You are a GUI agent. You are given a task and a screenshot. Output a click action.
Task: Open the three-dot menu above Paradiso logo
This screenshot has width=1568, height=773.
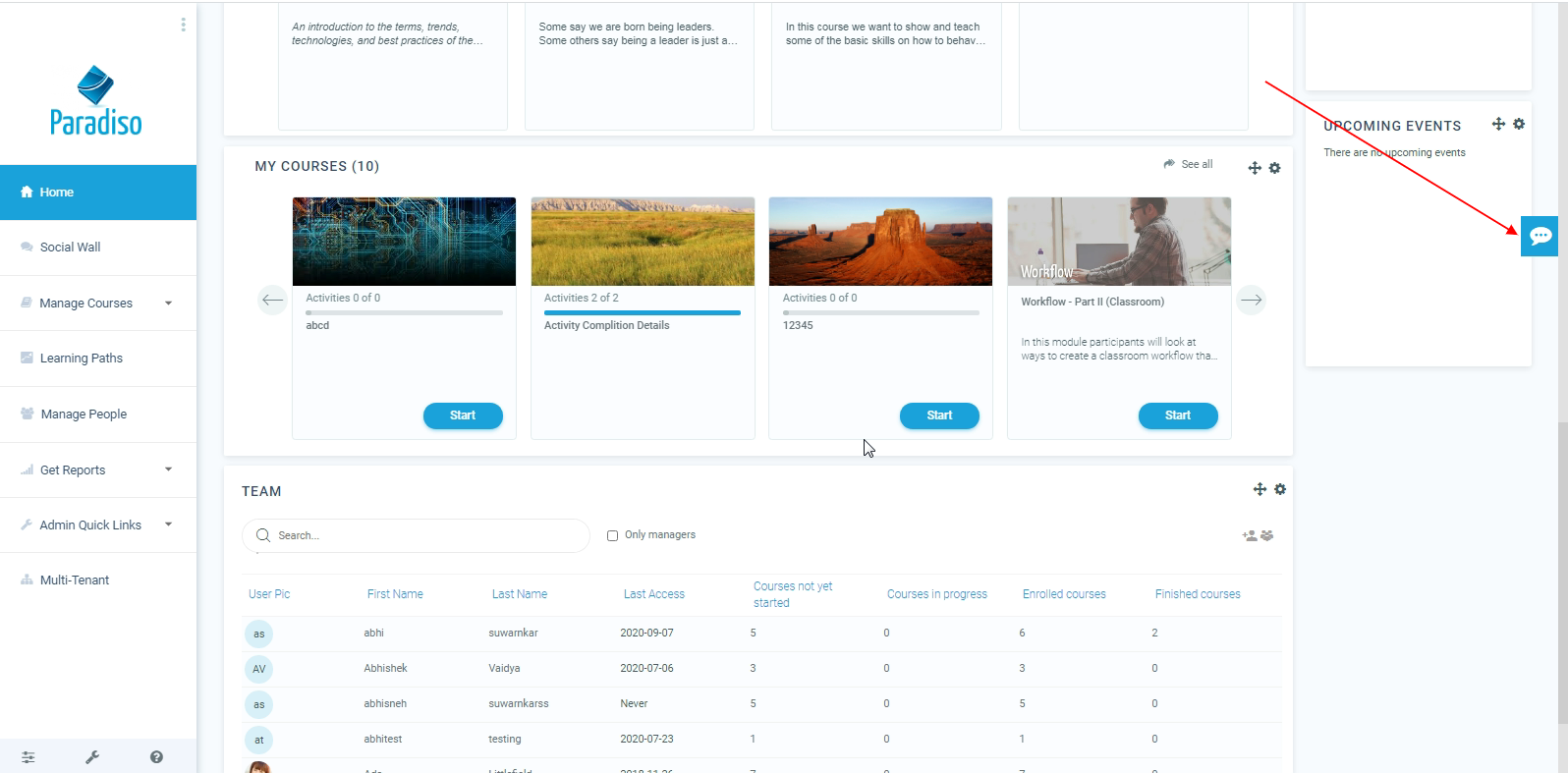click(x=183, y=25)
